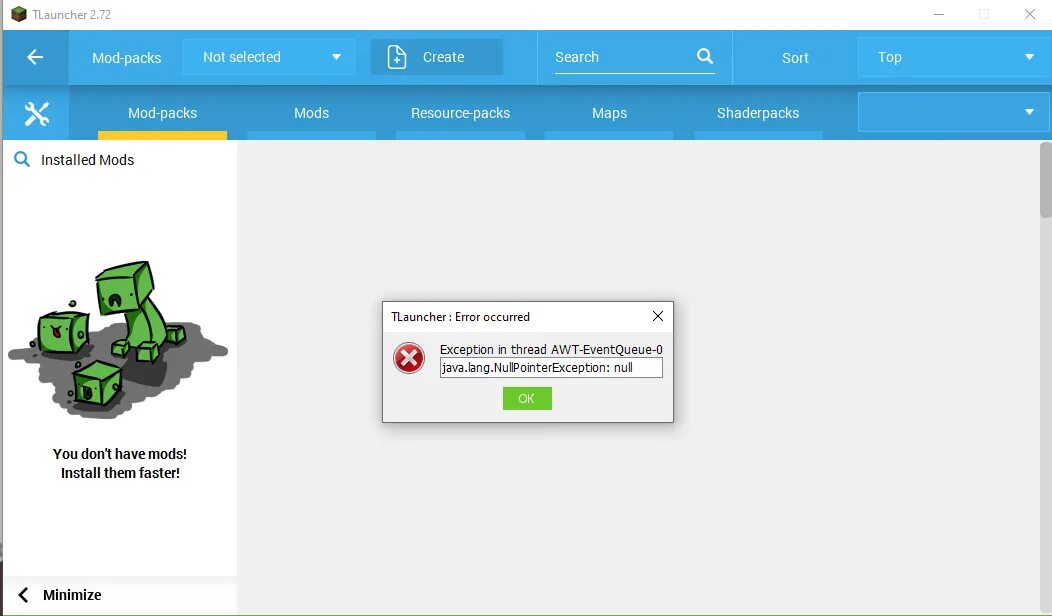
Task: Click the magnifier icon in the Search box
Action: pyautogui.click(x=704, y=56)
